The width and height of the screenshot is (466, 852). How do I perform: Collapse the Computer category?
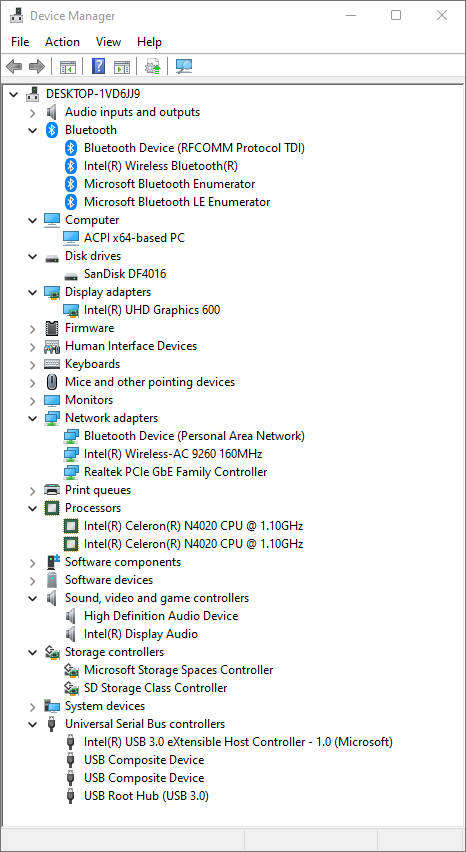coord(33,220)
